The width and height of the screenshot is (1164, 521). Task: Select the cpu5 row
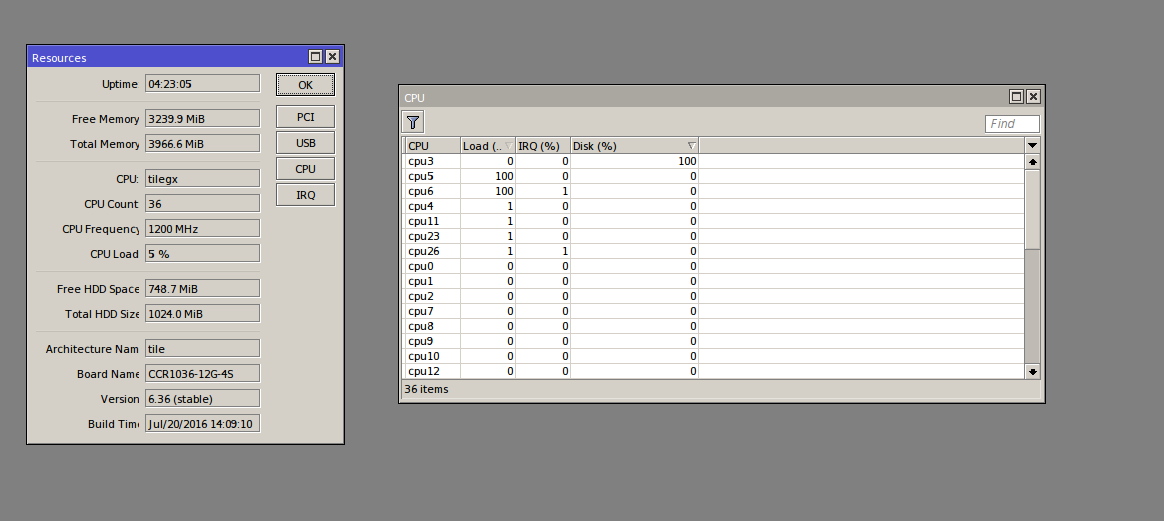coord(714,176)
